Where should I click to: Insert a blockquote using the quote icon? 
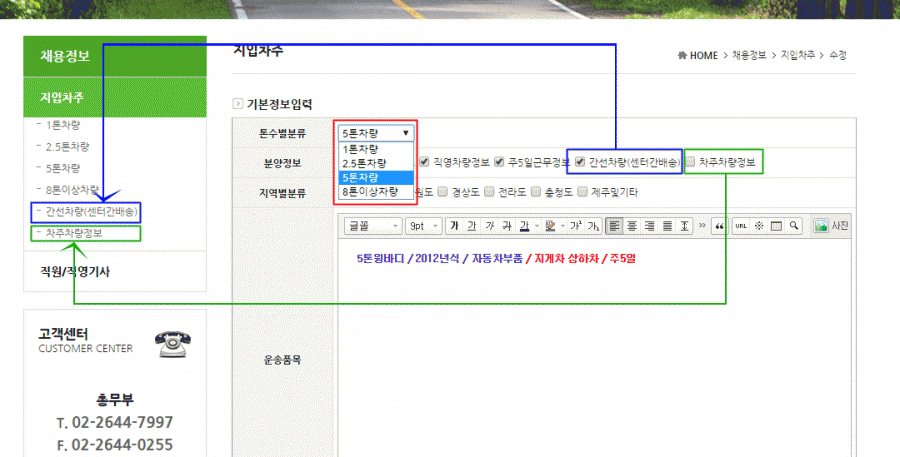(x=719, y=226)
